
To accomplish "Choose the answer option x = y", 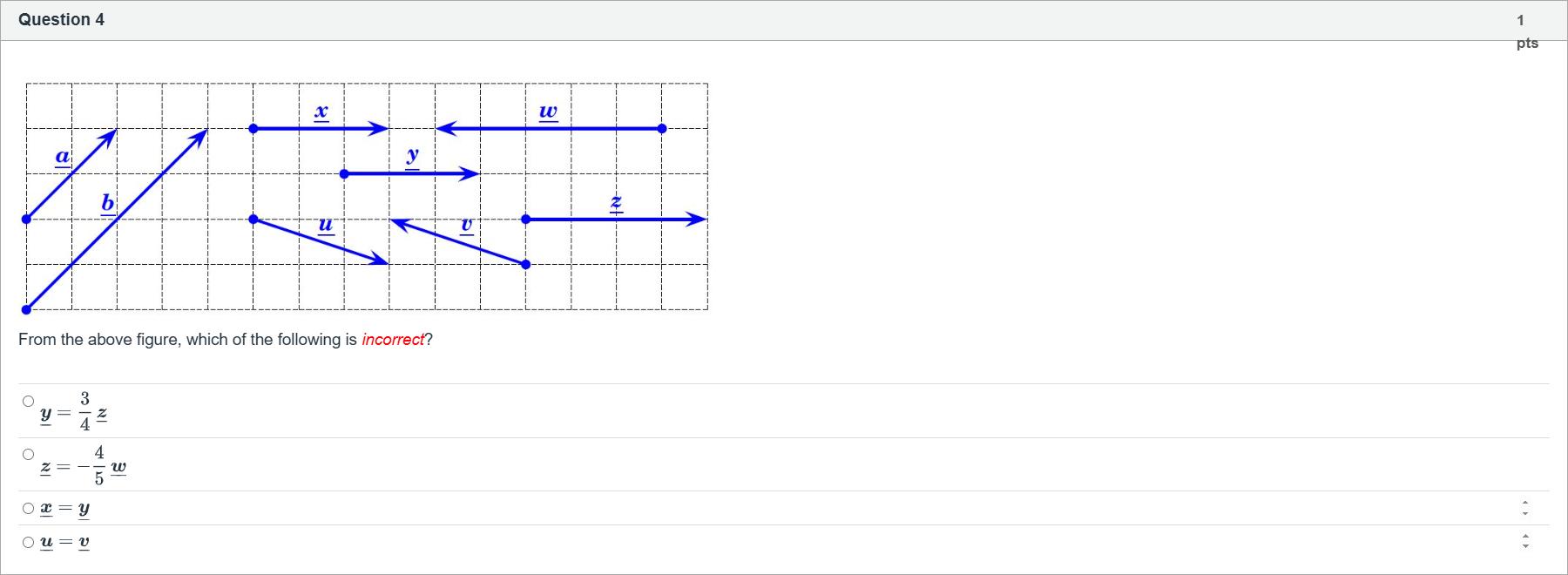I will [27, 508].
